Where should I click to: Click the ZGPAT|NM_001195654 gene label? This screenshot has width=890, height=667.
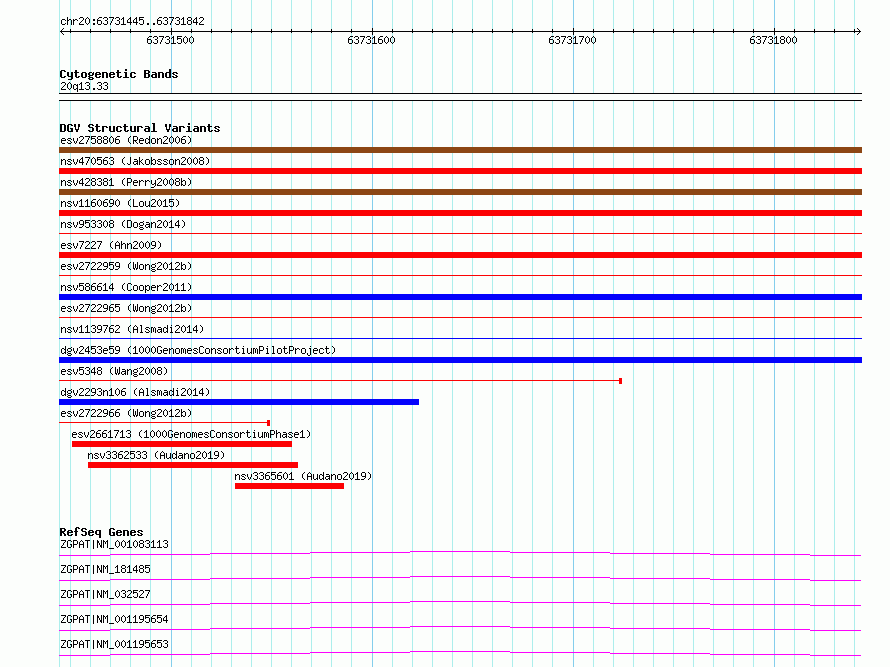[x=114, y=619]
